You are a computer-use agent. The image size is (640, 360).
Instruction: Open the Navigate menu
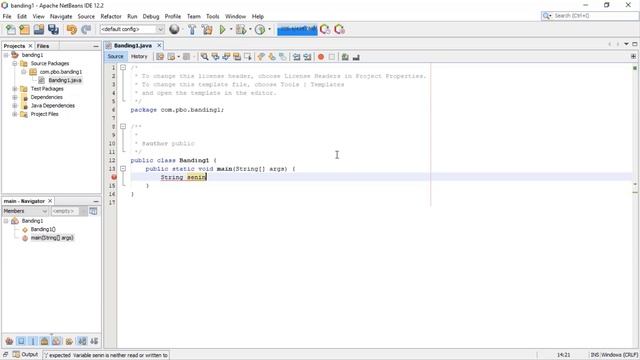point(61,16)
